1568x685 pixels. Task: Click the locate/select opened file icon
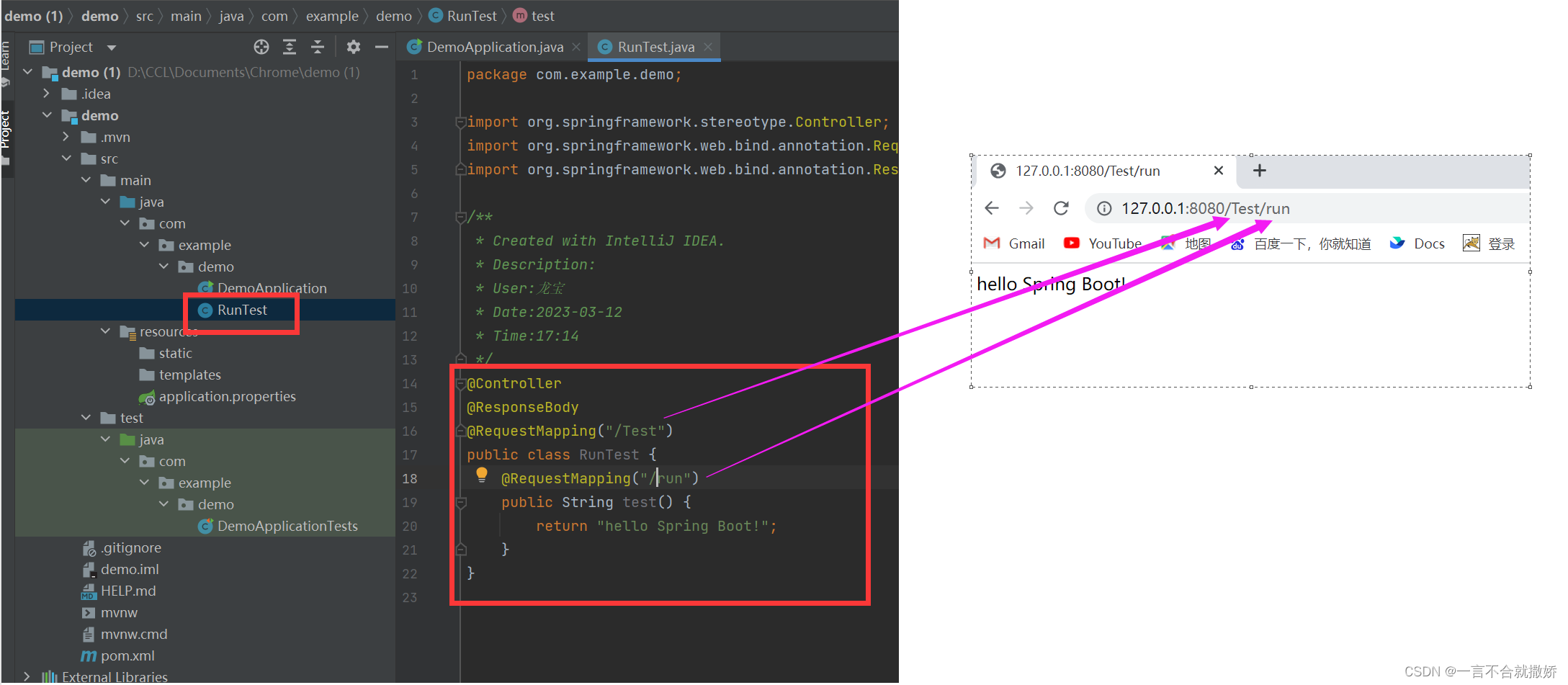pos(261,48)
